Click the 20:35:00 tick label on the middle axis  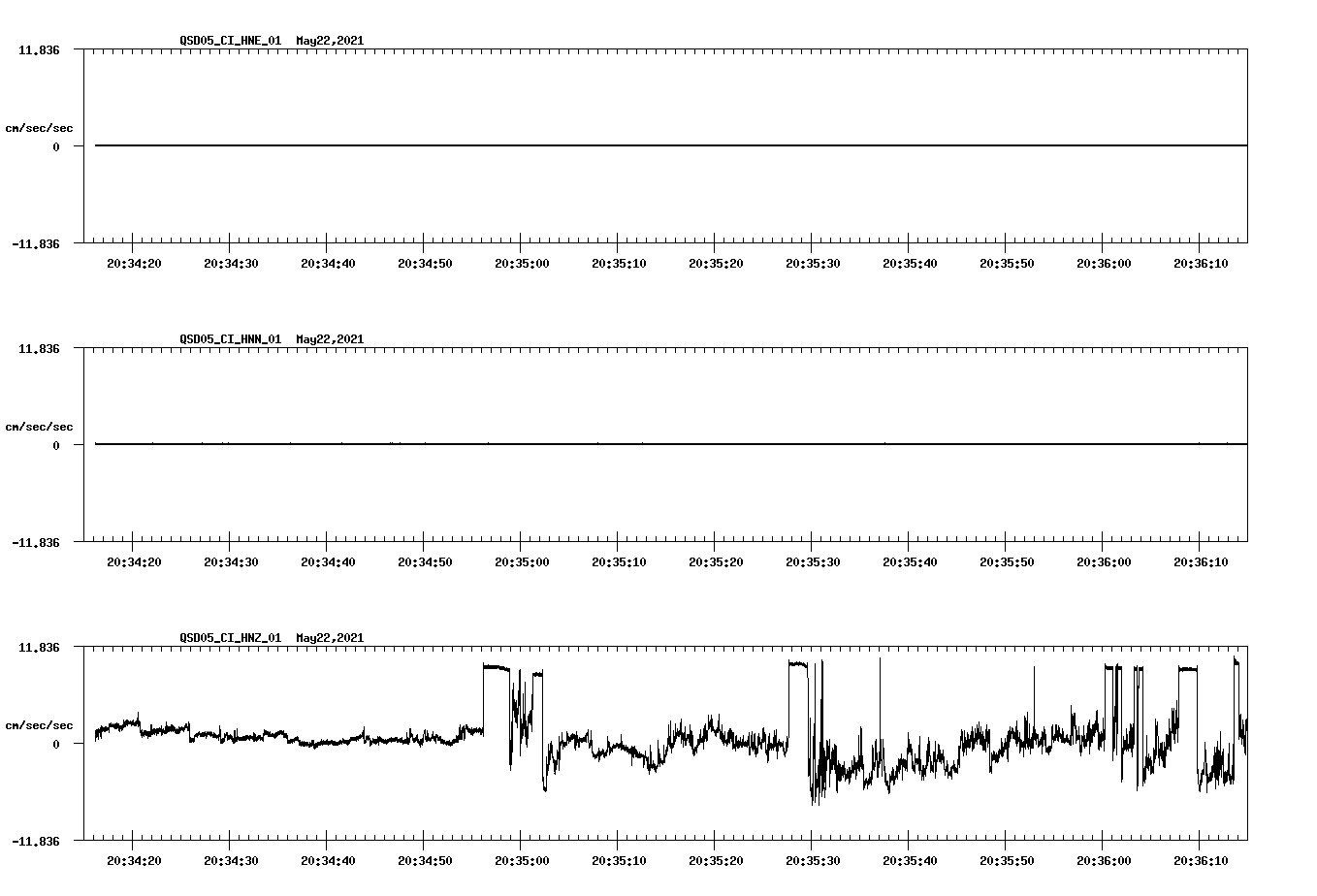[522, 560]
